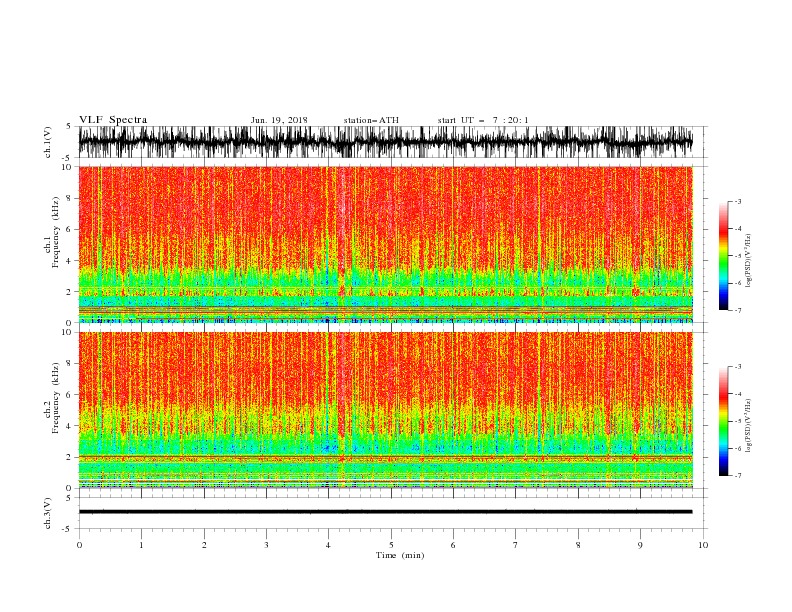
Task: Click the "10" tick on the time axis
Action: tap(703, 545)
